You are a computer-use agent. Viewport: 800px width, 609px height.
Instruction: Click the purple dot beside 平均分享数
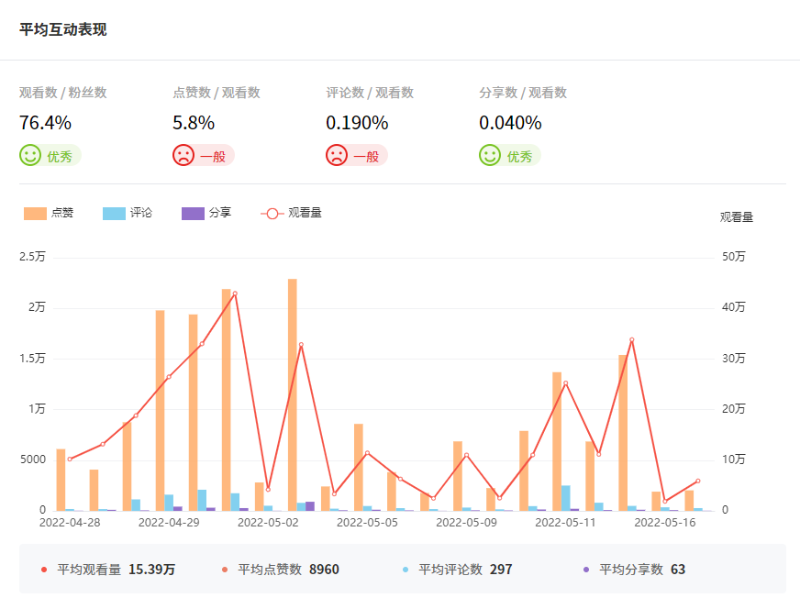(x=586, y=570)
